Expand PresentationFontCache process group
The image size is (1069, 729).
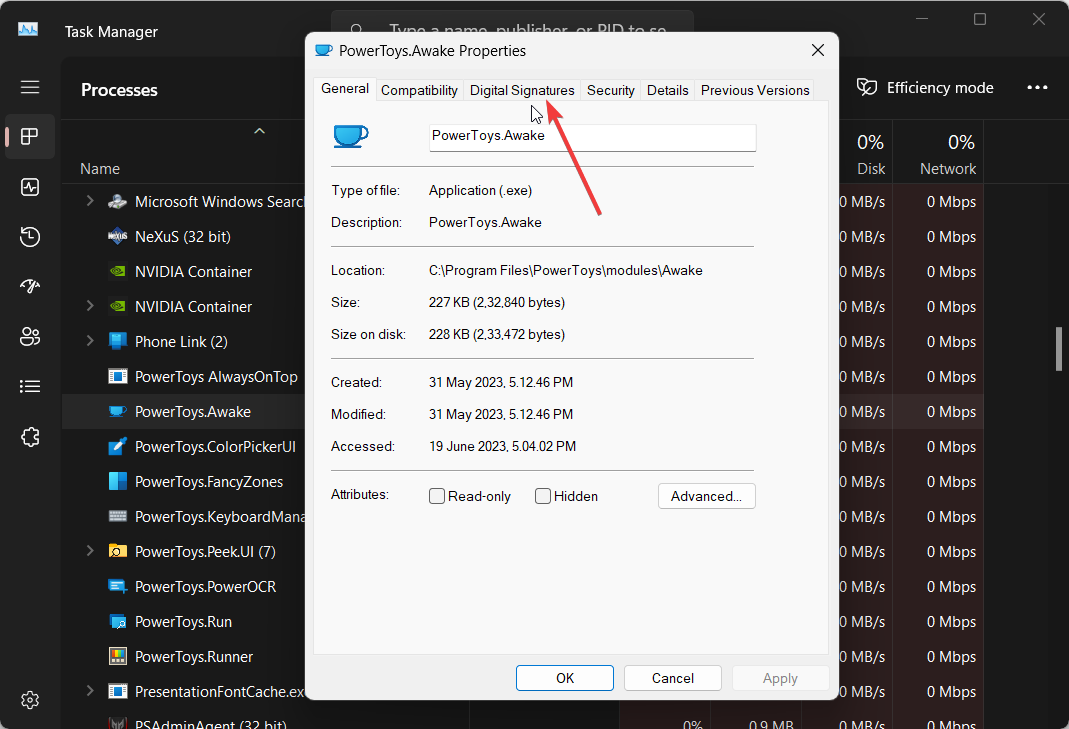(89, 691)
